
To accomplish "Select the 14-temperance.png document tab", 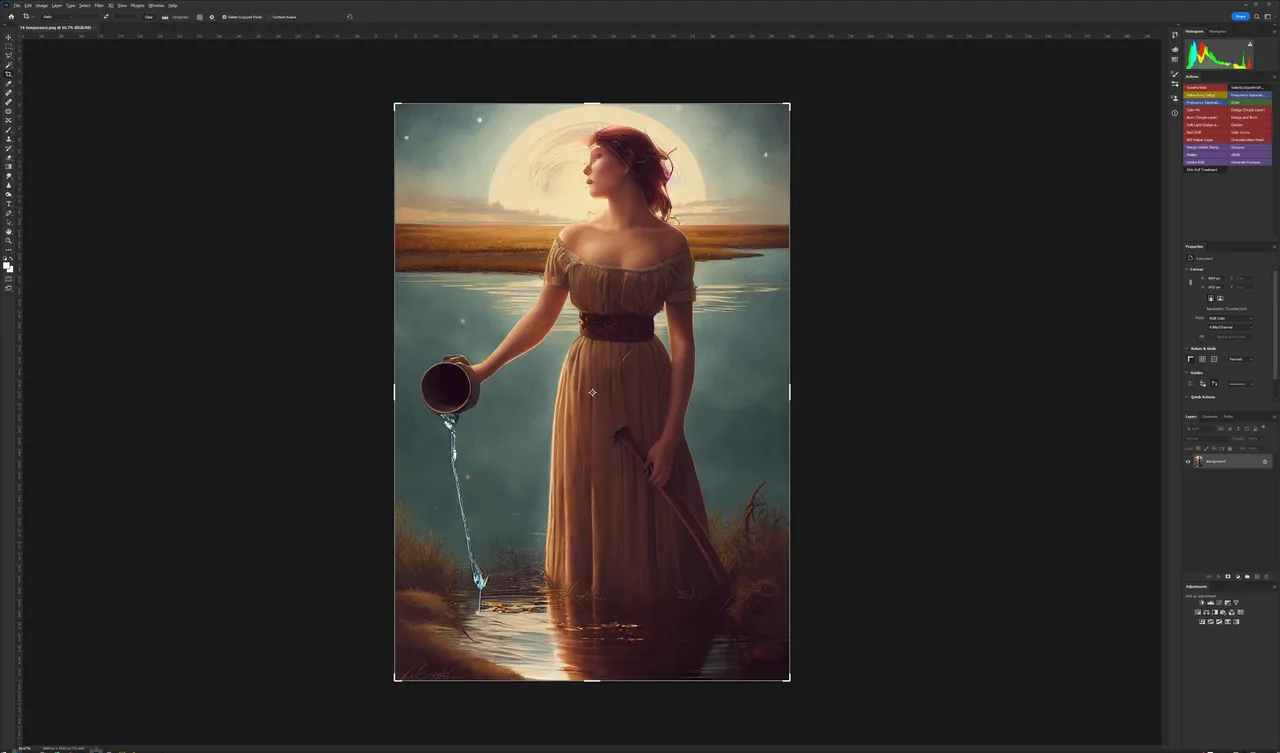I will click(56, 27).
